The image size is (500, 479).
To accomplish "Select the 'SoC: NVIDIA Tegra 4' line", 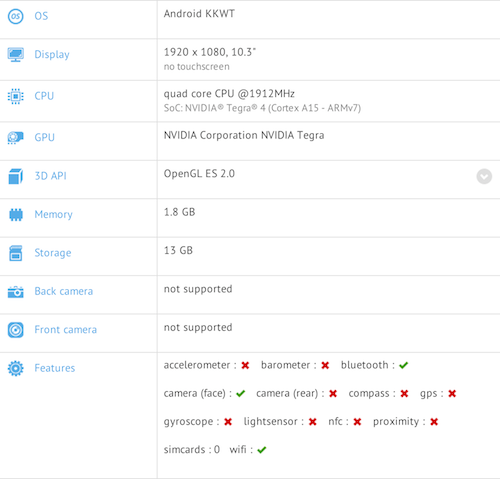I will click(x=262, y=108).
